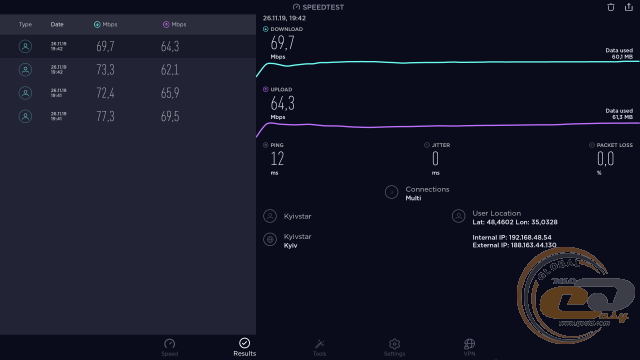Image resolution: width=640 pixels, height=360 pixels.
Task: Select the result row with 77,3 download
Action: coord(128,116)
